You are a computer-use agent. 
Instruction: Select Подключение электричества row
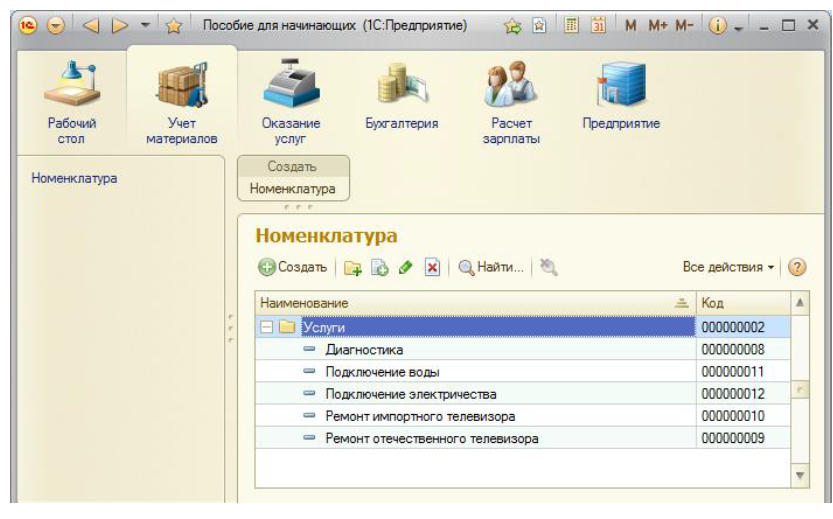pos(523,394)
